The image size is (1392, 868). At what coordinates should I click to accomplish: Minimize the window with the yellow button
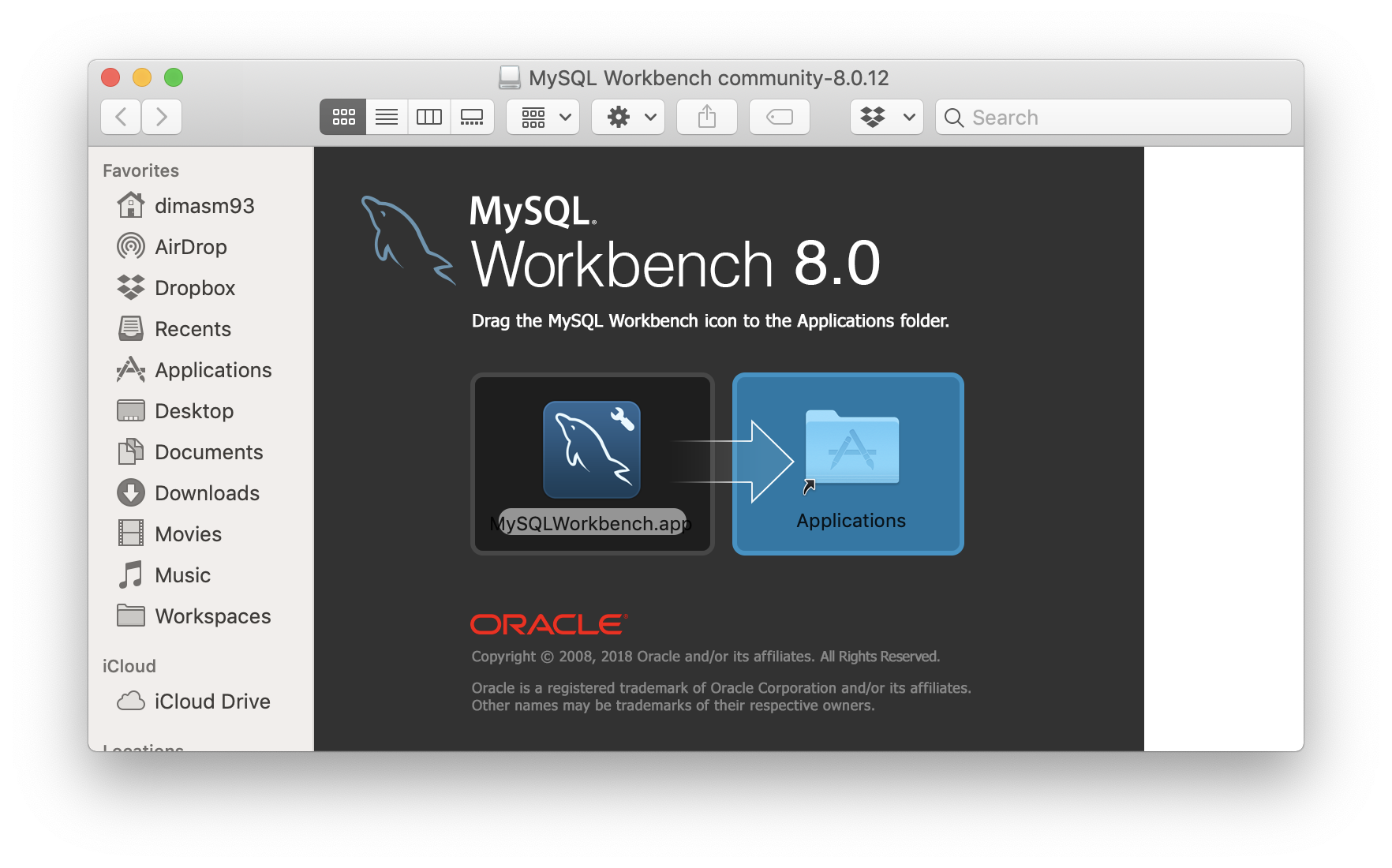[x=142, y=77]
